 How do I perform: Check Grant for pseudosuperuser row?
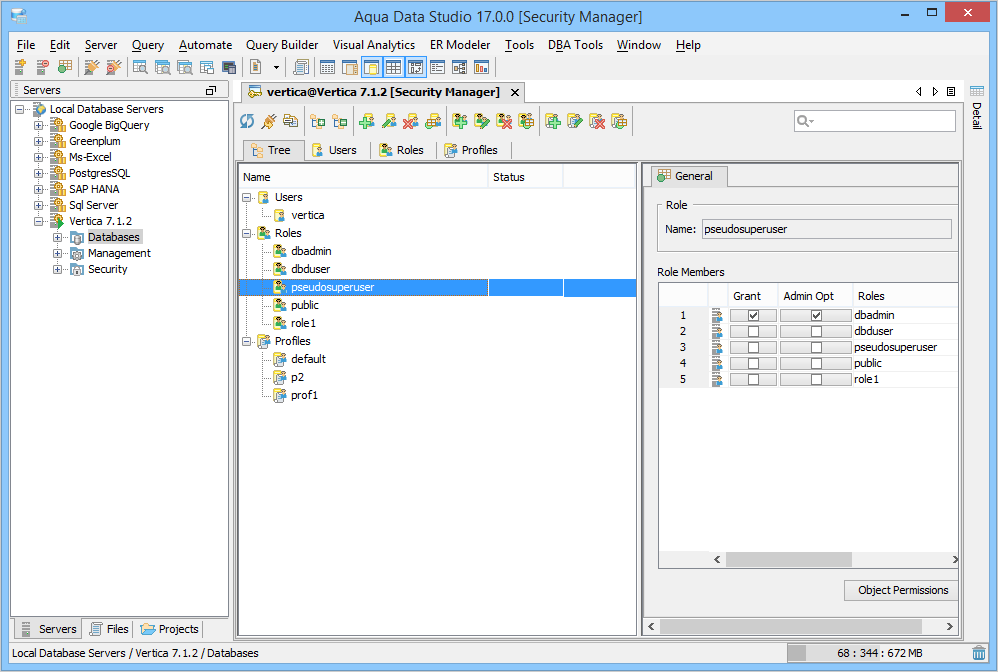pyautogui.click(x=753, y=347)
